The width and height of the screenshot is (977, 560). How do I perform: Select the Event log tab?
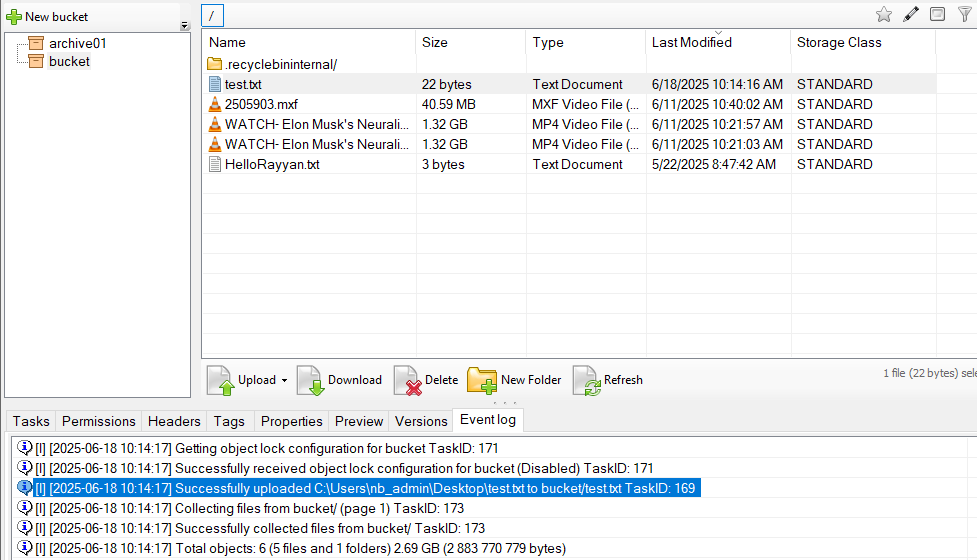pos(488,420)
